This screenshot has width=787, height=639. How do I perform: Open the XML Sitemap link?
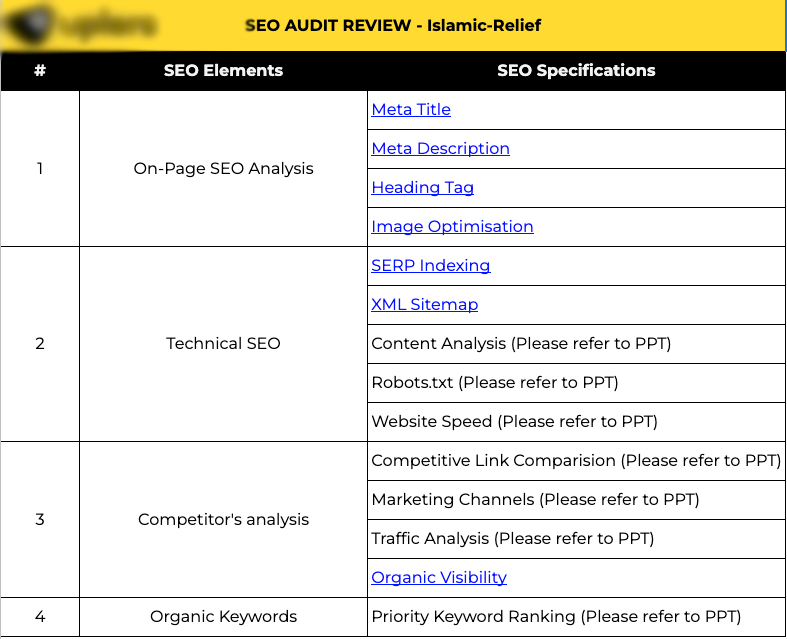point(425,305)
